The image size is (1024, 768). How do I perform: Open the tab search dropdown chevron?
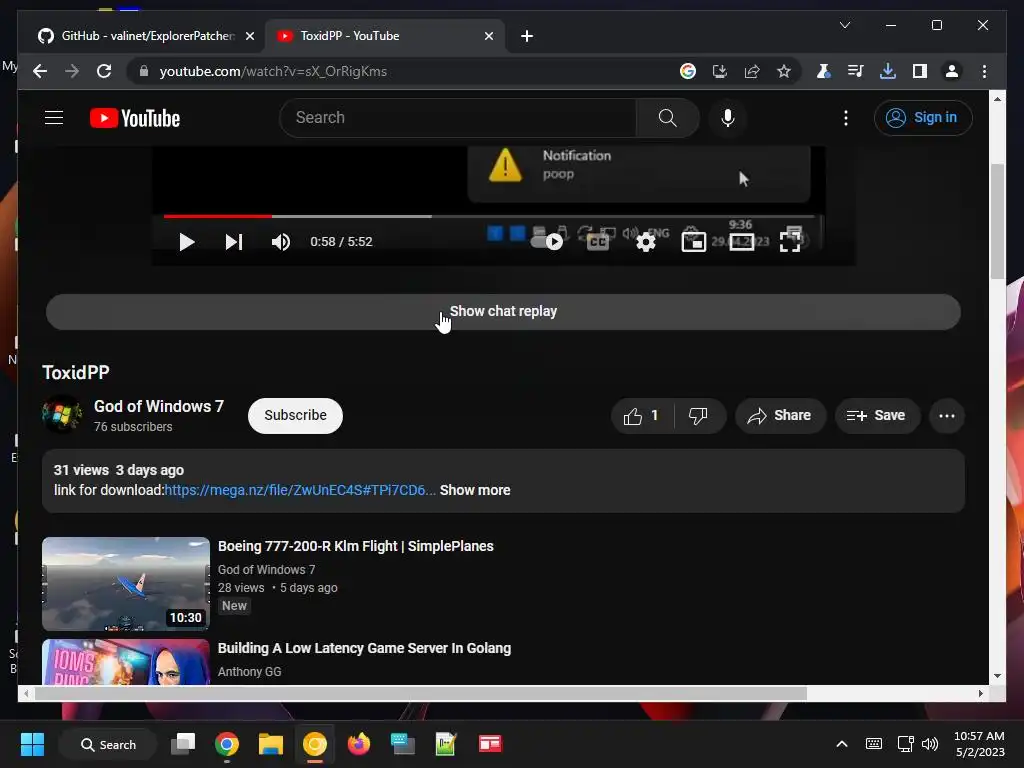844,25
